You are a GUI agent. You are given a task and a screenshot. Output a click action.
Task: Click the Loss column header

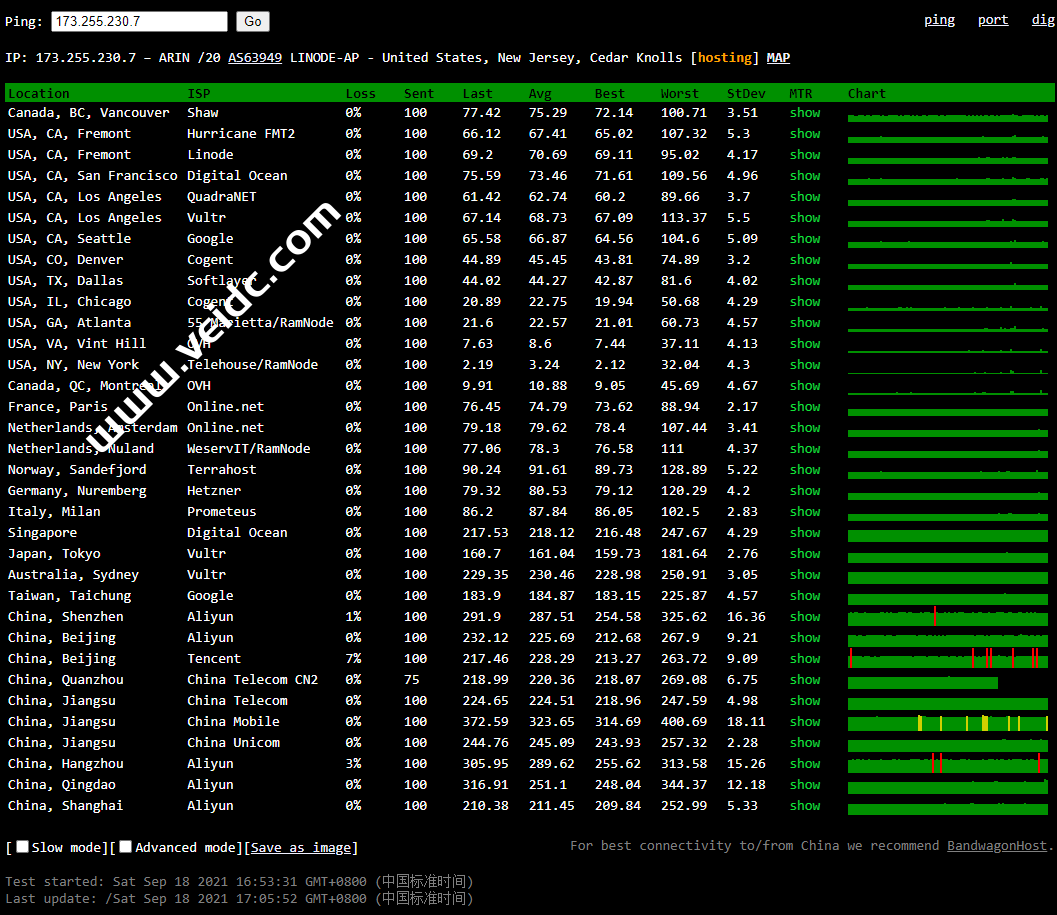(x=360, y=94)
